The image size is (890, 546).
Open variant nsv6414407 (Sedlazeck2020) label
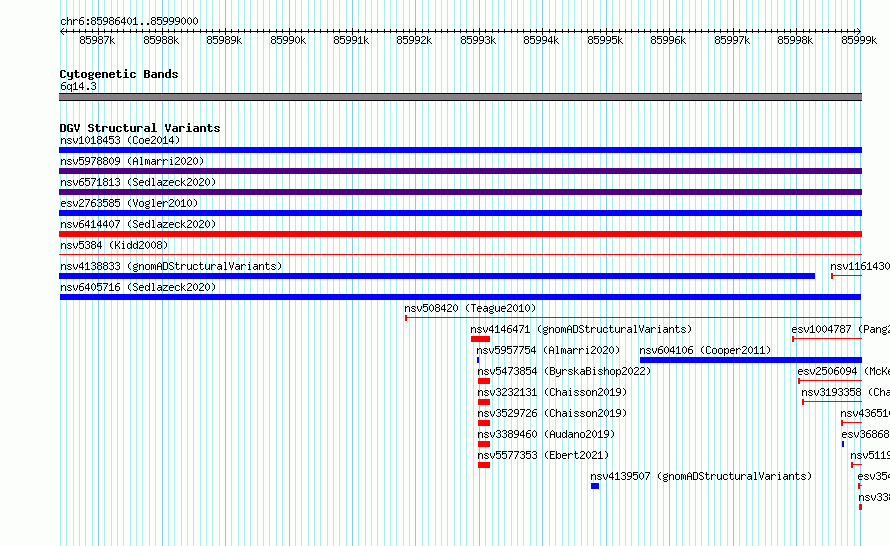coord(138,224)
